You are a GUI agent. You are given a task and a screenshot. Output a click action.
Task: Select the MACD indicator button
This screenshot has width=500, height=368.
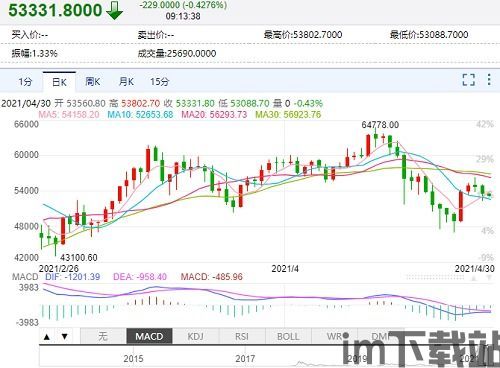(x=149, y=336)
